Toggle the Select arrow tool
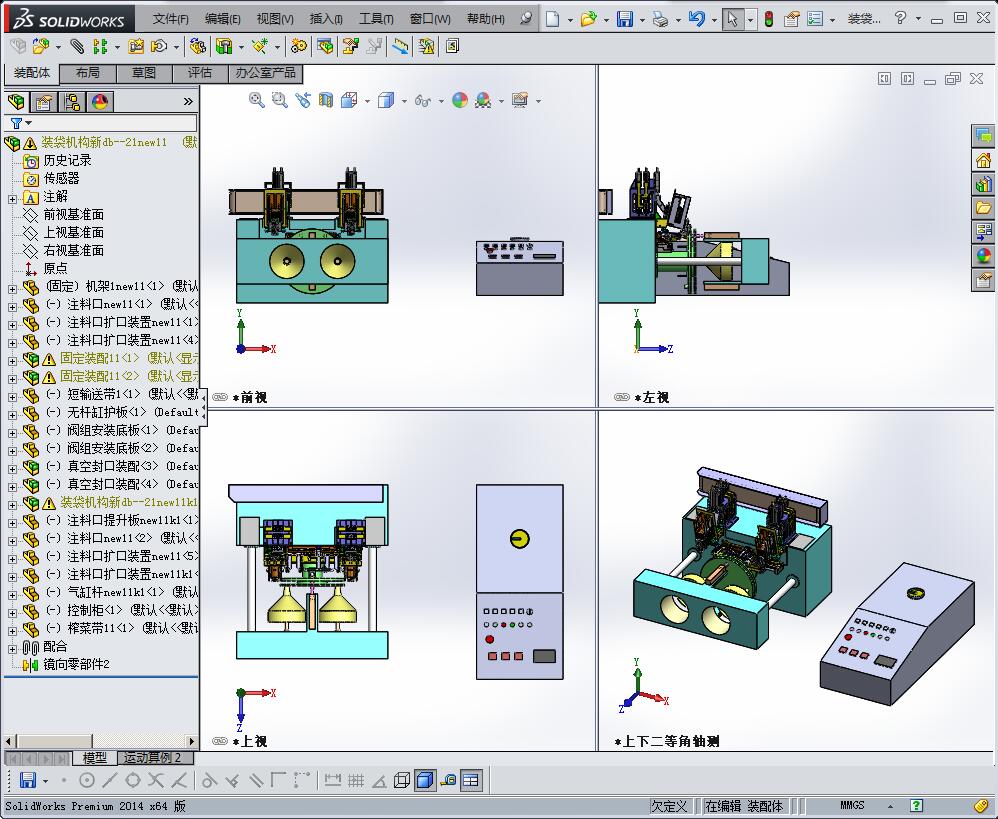Image resolution: width=998 pixels, height=819 pixels. [x=732, y=19]
